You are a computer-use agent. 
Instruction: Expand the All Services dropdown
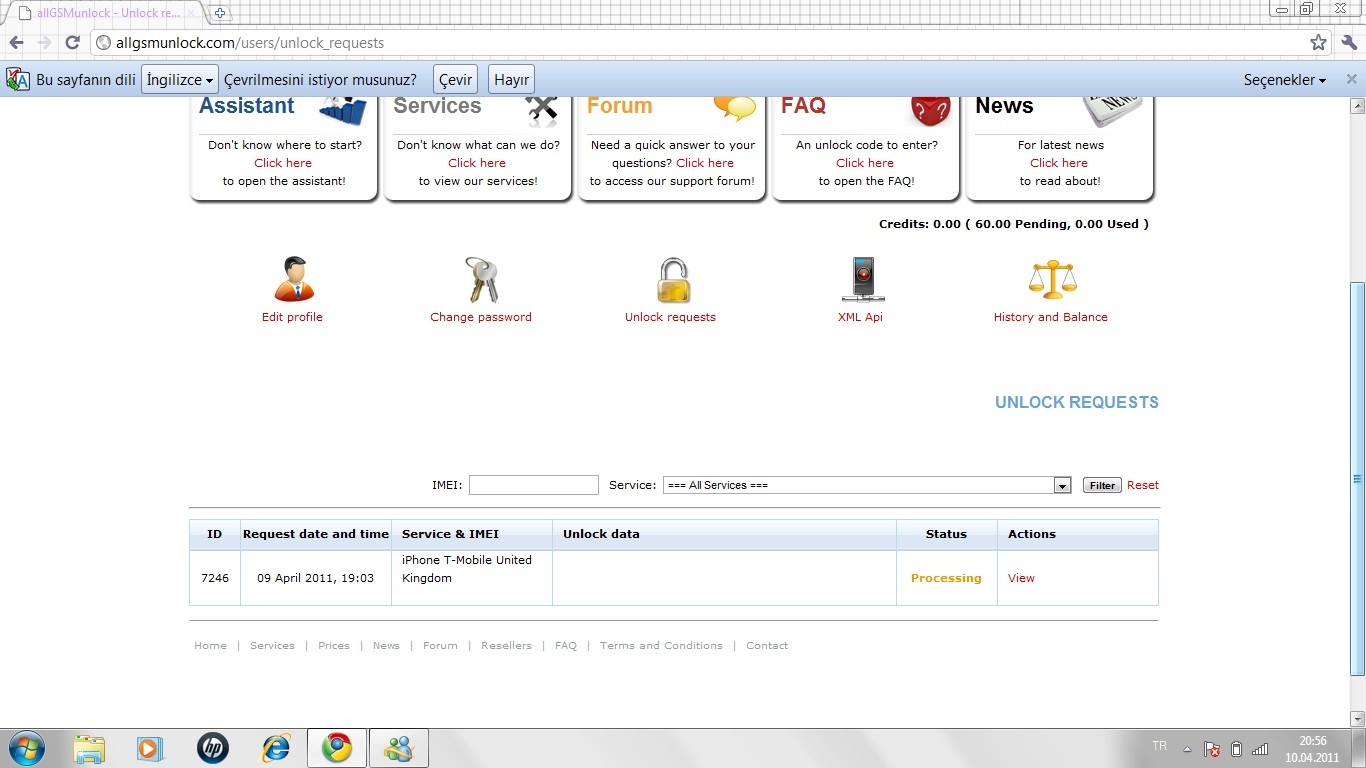(x=1062, y=485)
